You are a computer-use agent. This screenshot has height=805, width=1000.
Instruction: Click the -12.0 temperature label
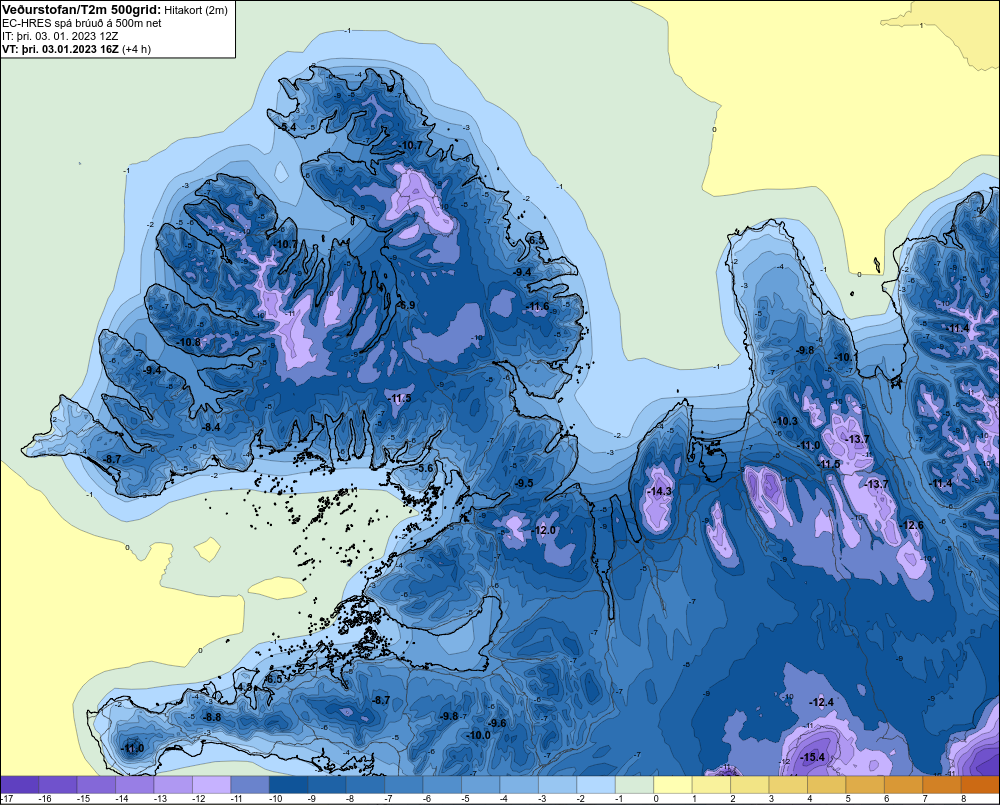(545, 531)
